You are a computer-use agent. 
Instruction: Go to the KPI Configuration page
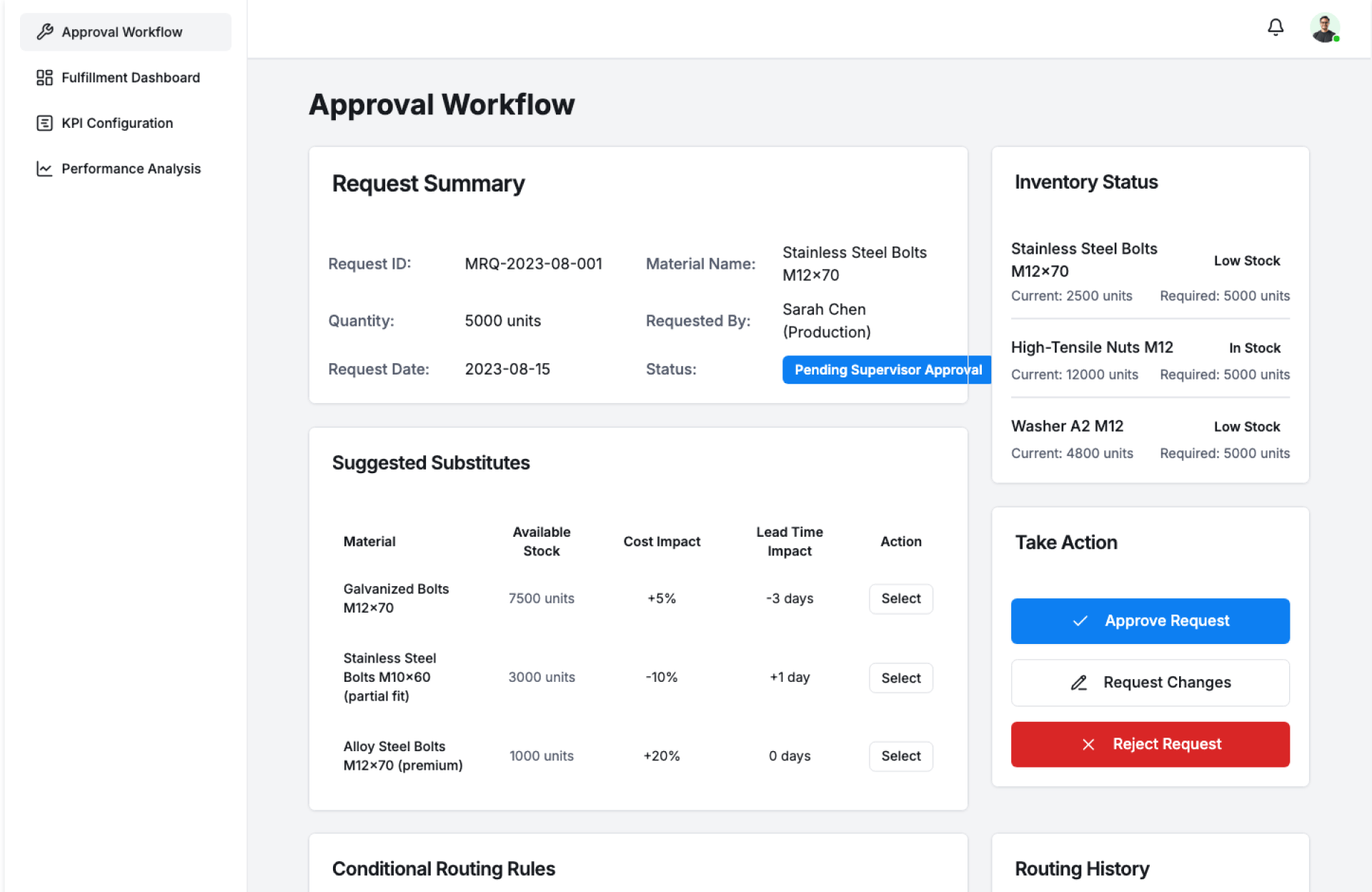[x=117, y=123]
